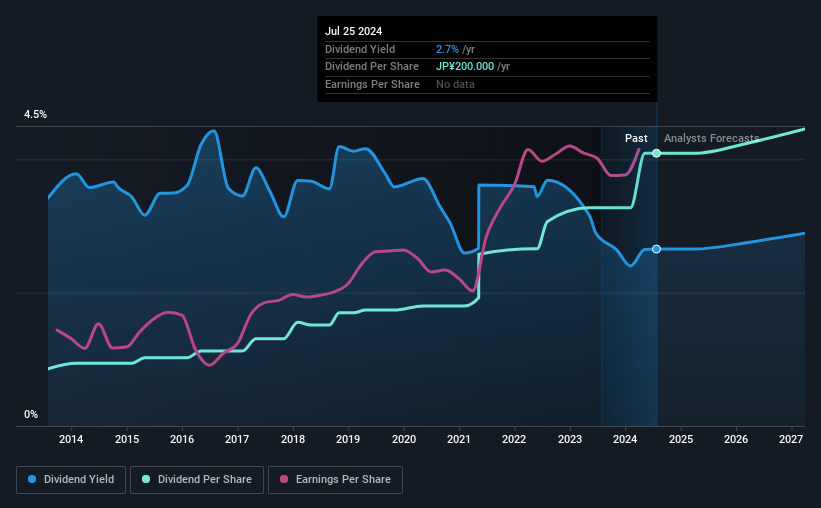Click the 2015 x-axis label
Screen dimensions: 821x508
click(127, 439)
